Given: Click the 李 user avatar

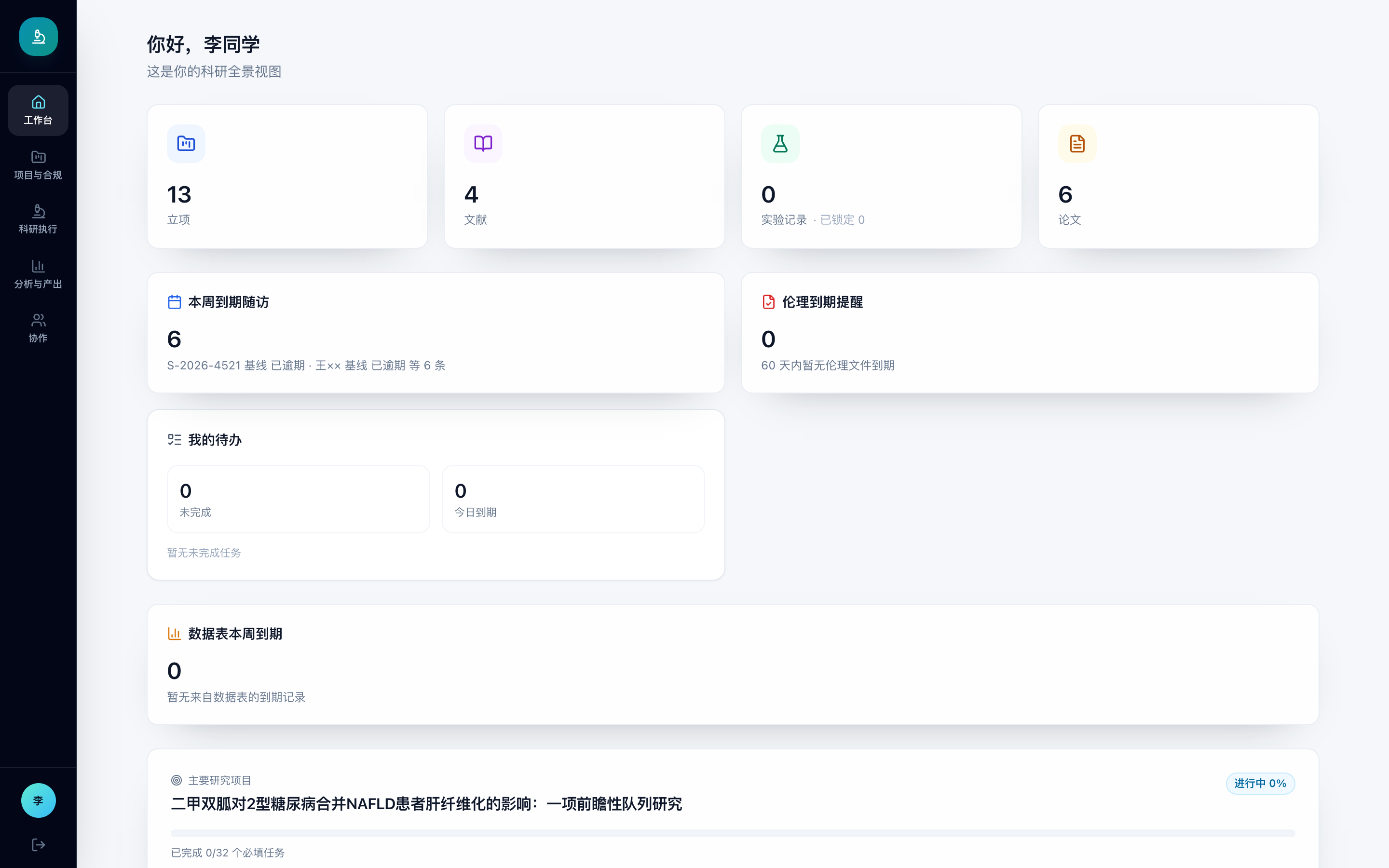Looking at the screenshot, I should click(x=39, y=800).
